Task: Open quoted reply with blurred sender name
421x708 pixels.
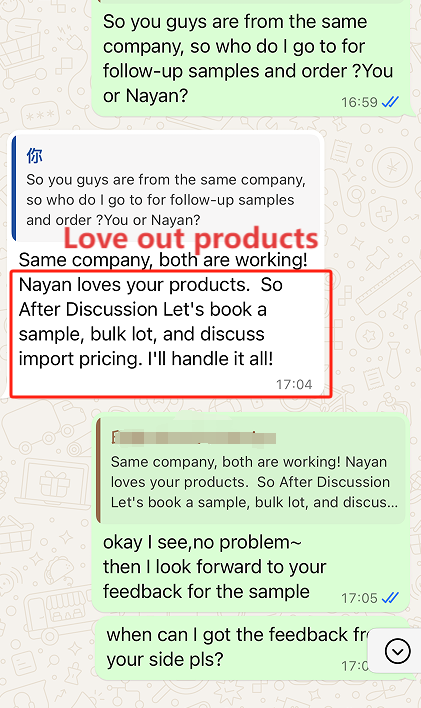Action: point(252,469)
